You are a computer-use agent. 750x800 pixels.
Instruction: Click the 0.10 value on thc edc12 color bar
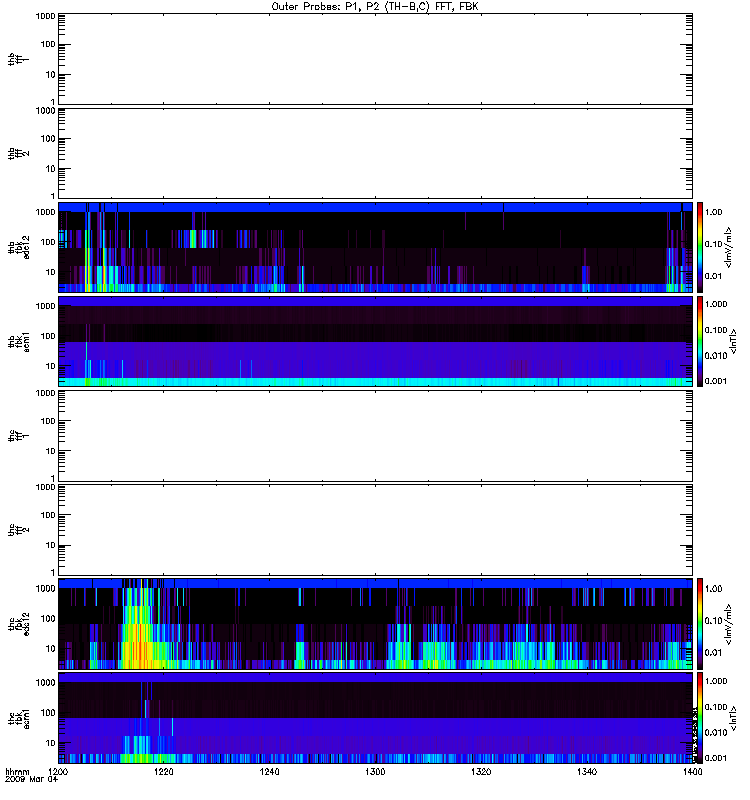point(713,620)
